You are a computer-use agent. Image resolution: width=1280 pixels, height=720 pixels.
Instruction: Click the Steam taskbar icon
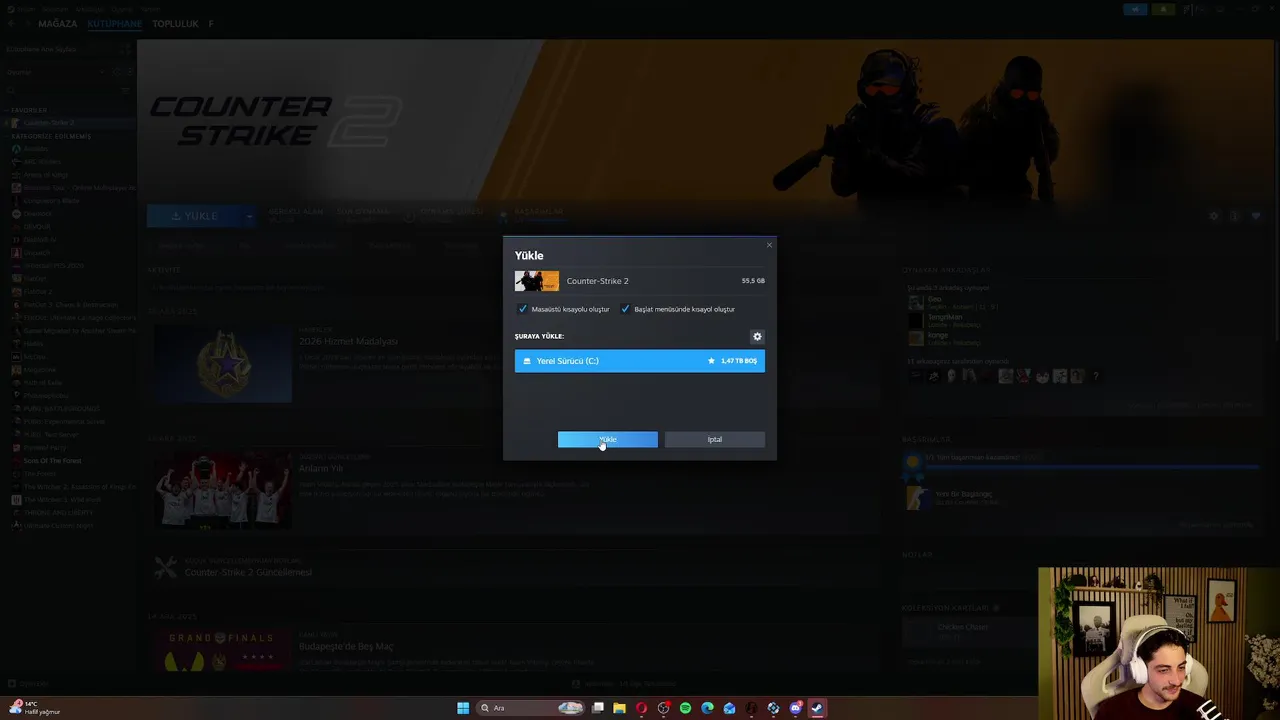click(x=817, y=708)
